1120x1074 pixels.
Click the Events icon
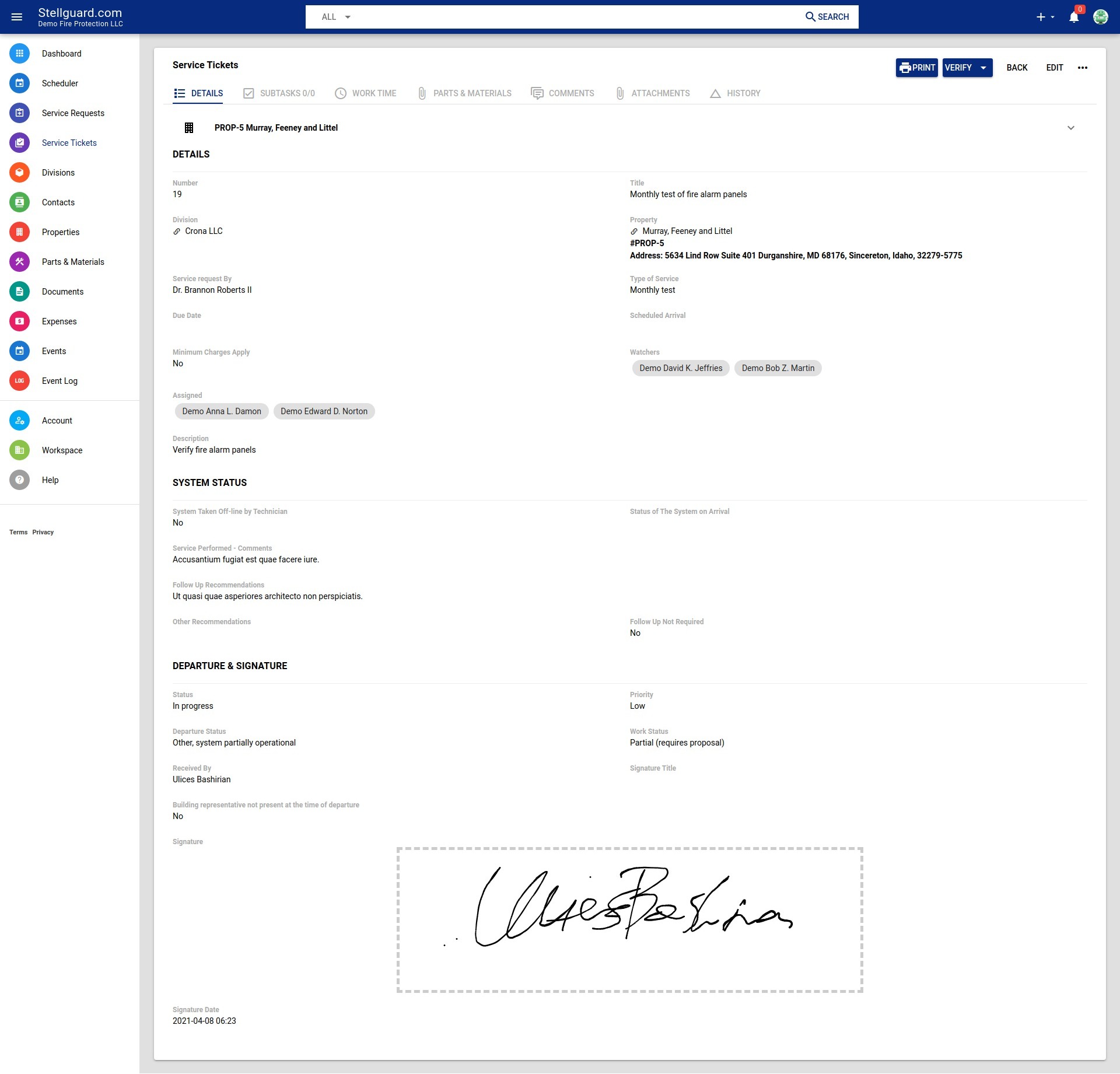click(19, 351)
